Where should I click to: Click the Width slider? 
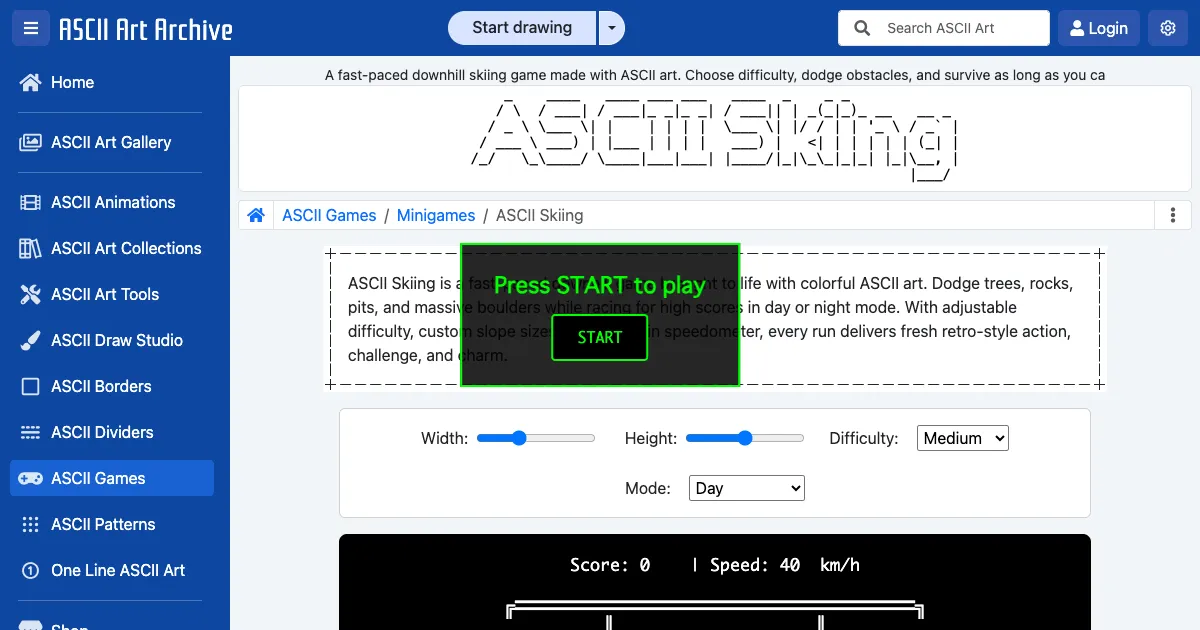[536, 438]
